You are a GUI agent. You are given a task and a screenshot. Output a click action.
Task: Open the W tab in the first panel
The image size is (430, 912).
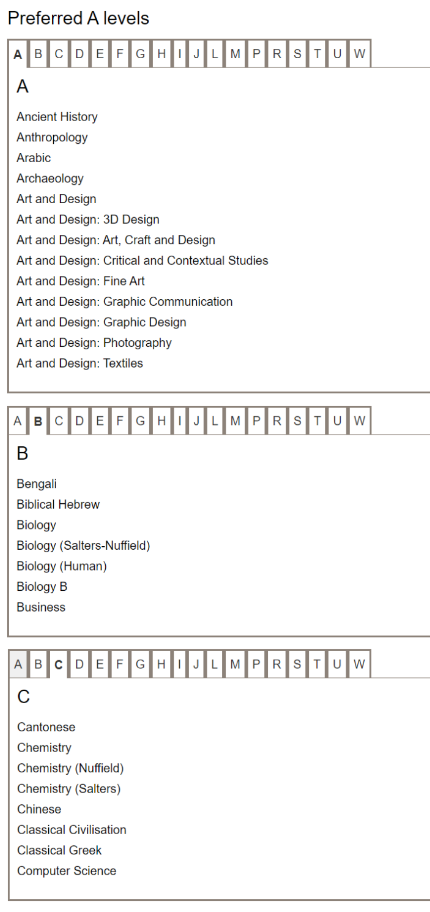point(360,54)
